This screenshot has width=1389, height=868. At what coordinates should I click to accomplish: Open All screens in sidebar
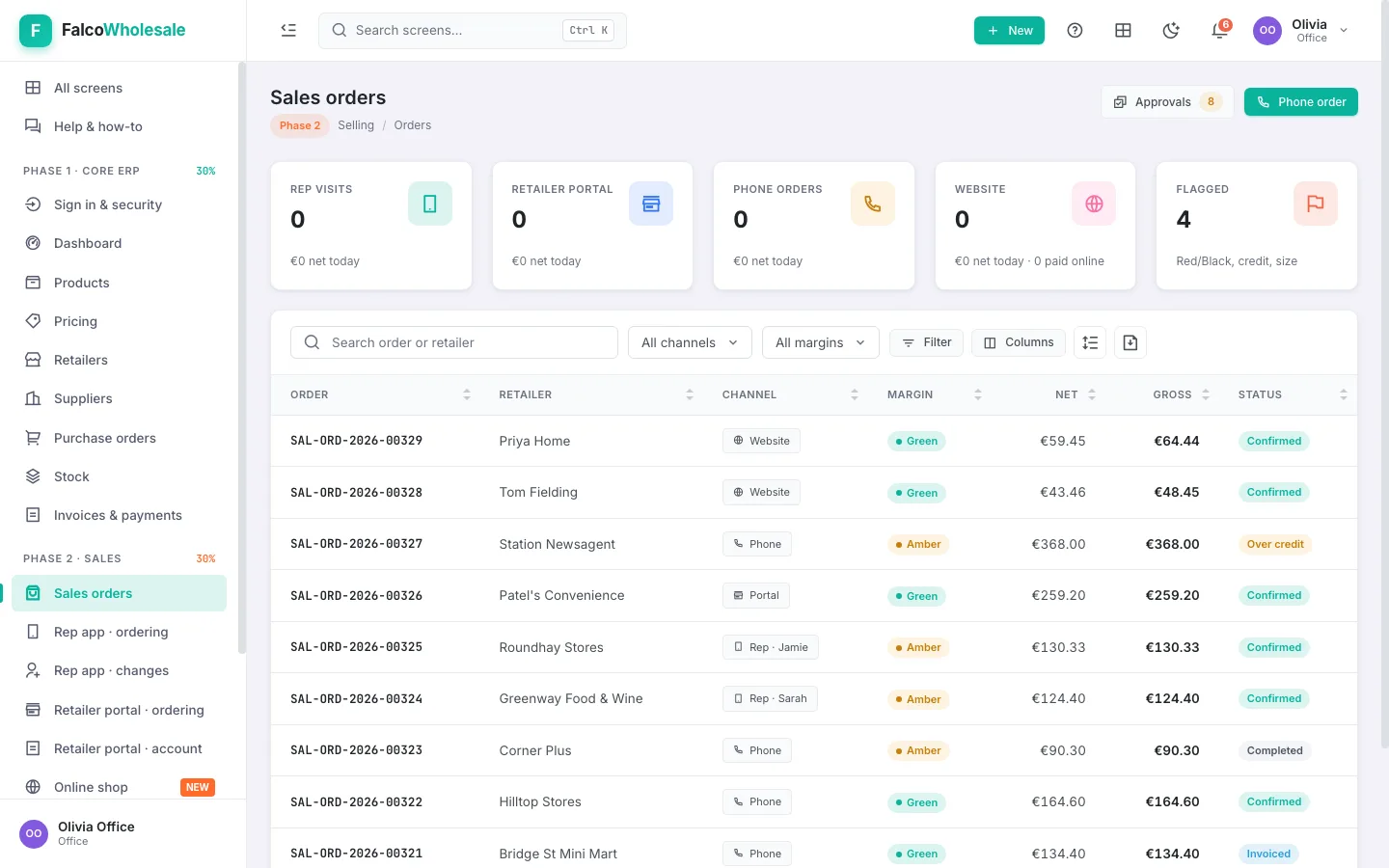coord(120,88)
